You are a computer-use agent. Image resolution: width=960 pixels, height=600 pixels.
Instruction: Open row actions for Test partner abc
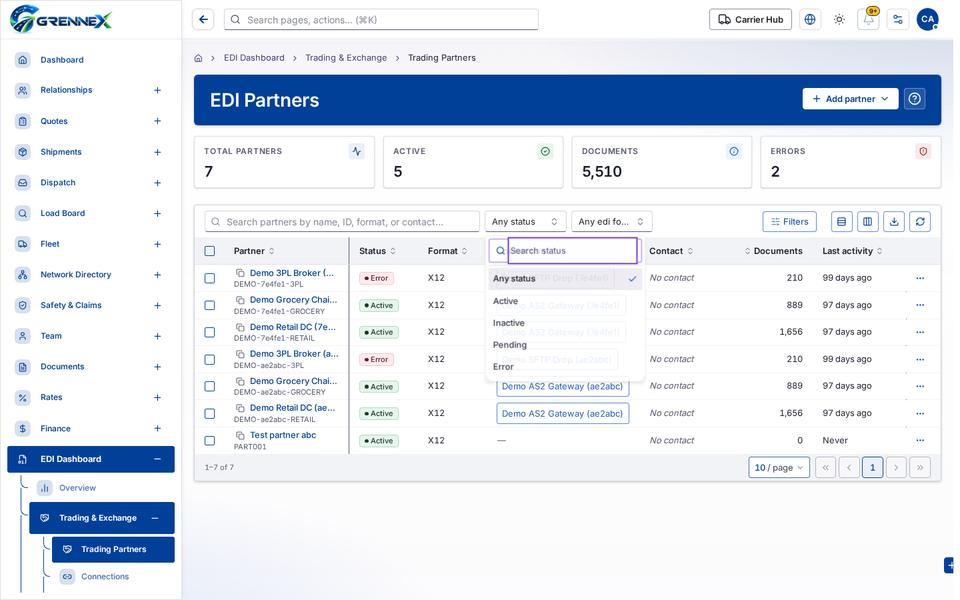(920, 440)
